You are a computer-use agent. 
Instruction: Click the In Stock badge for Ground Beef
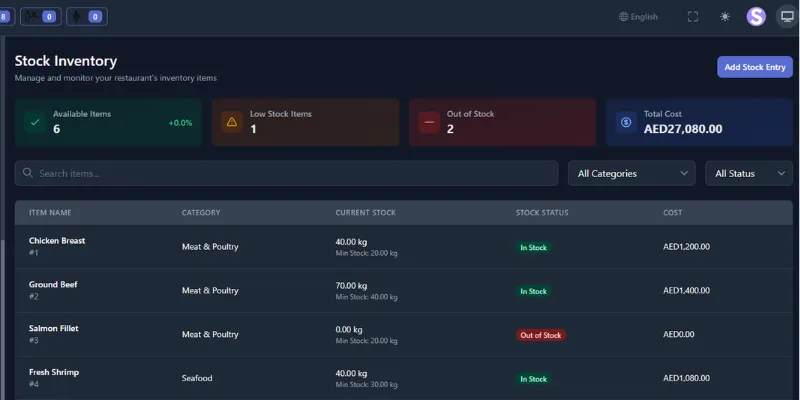532,291
